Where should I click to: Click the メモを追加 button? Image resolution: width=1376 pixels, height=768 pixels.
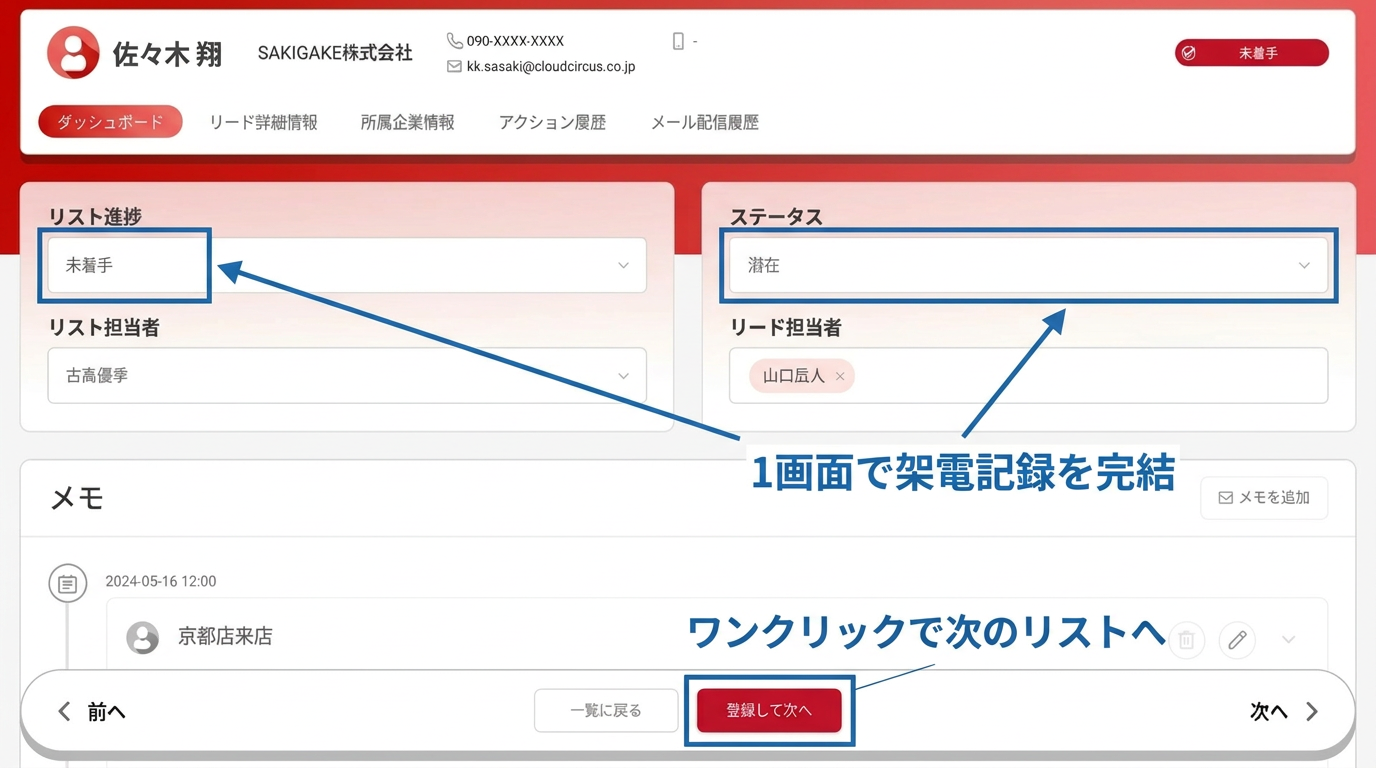[x=1264, y=497]
